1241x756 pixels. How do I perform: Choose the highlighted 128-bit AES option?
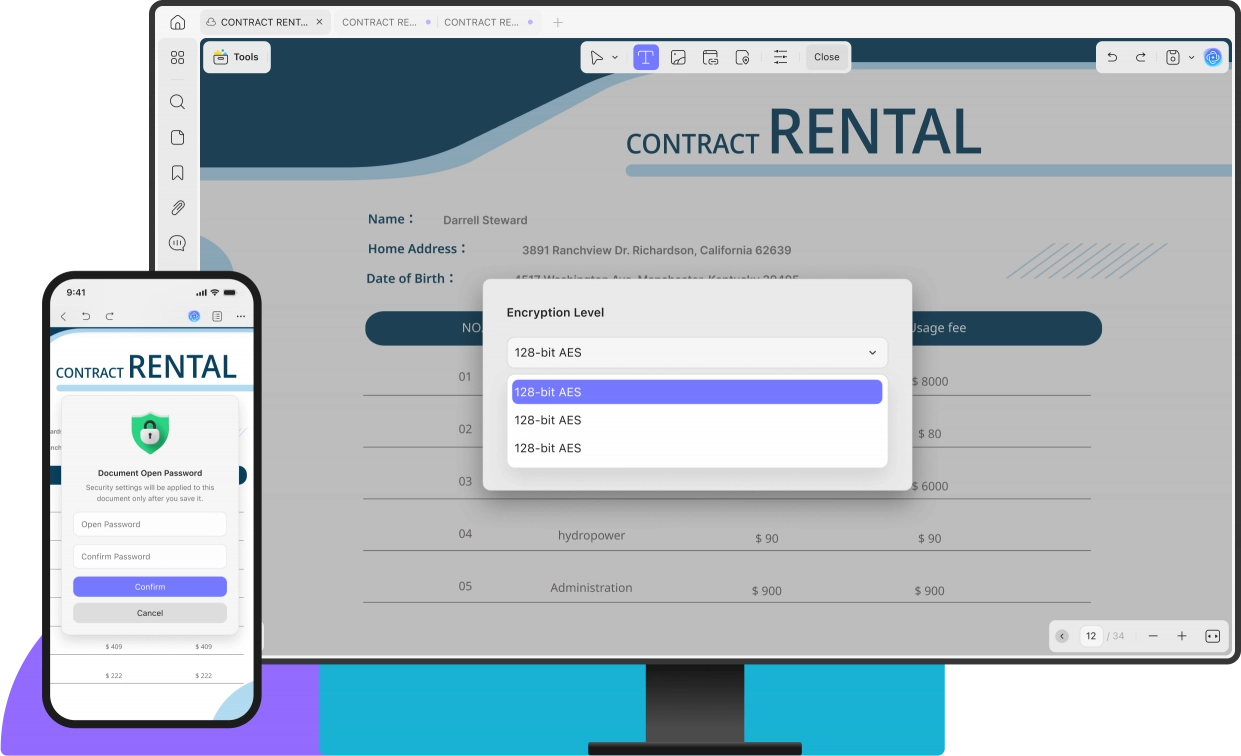coord(696,392)
